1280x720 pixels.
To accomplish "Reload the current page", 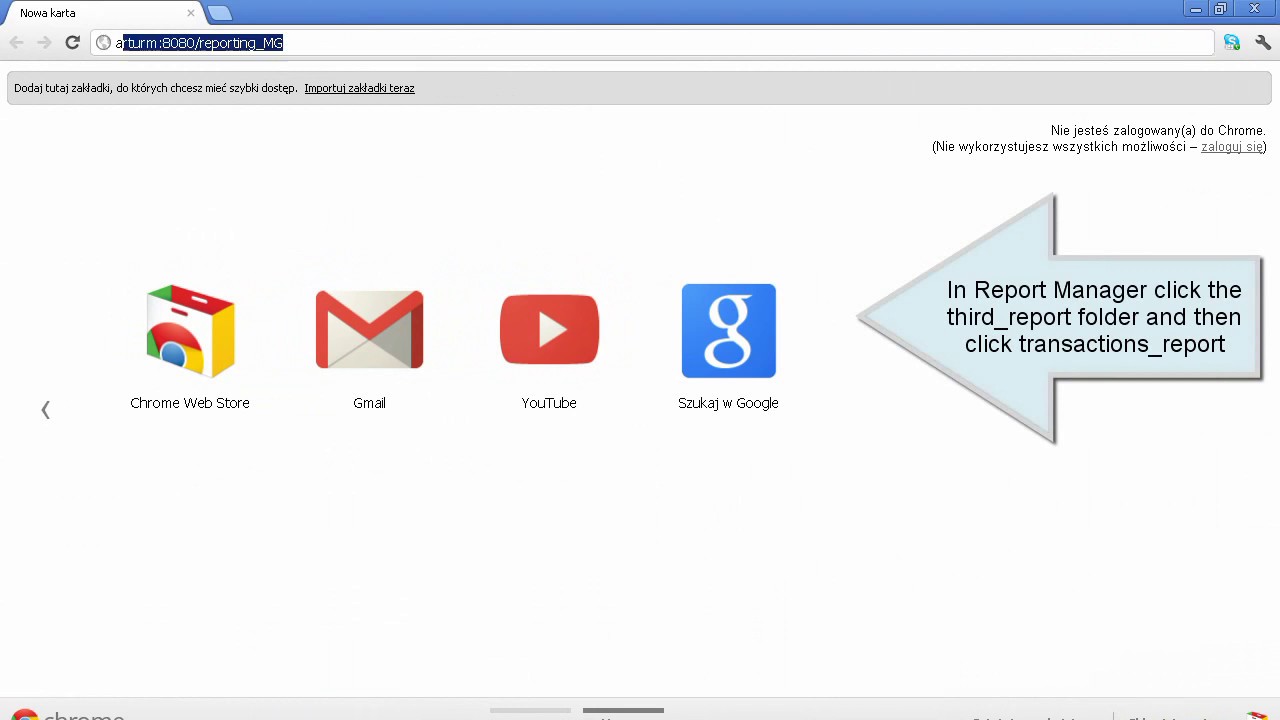I will [72, 42].
